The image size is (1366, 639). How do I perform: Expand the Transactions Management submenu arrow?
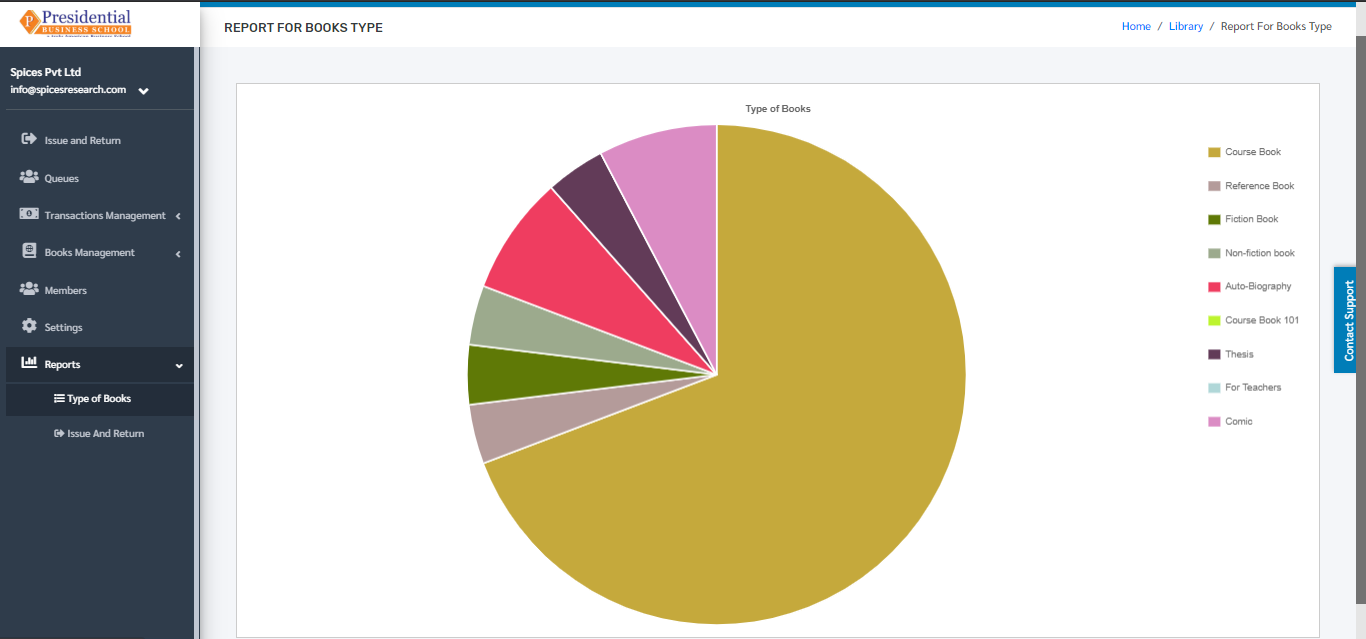point(178,216)
